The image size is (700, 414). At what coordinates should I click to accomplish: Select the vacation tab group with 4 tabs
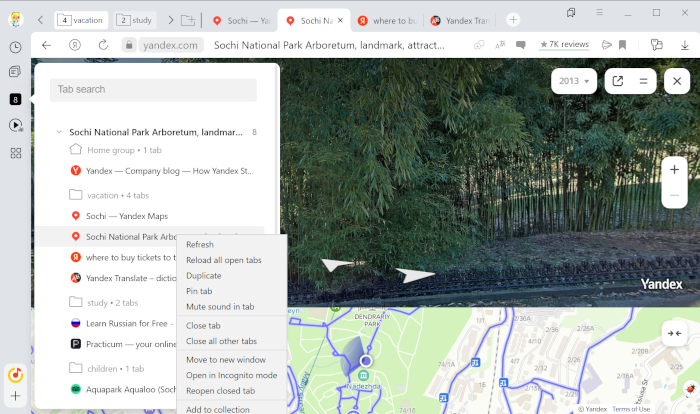pyautogui.click(x=81, y=20)
